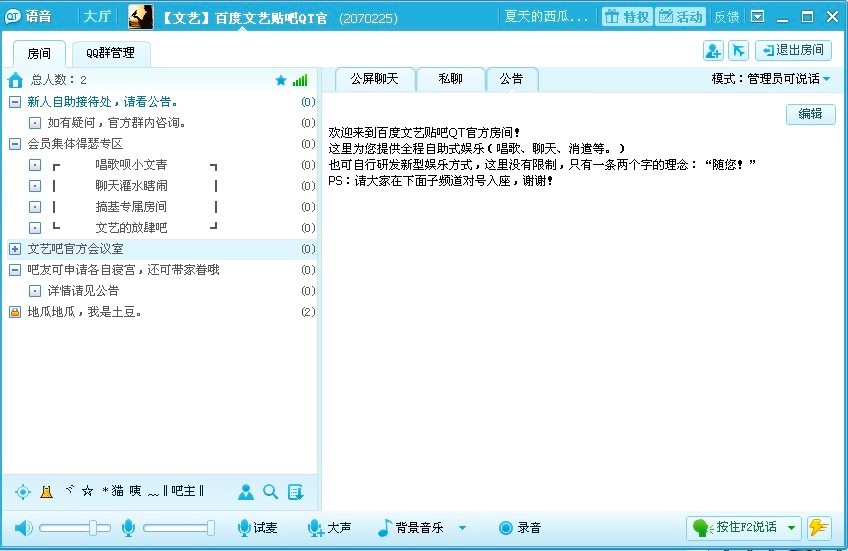Mute the speaker volume icon

pos(23,528)
